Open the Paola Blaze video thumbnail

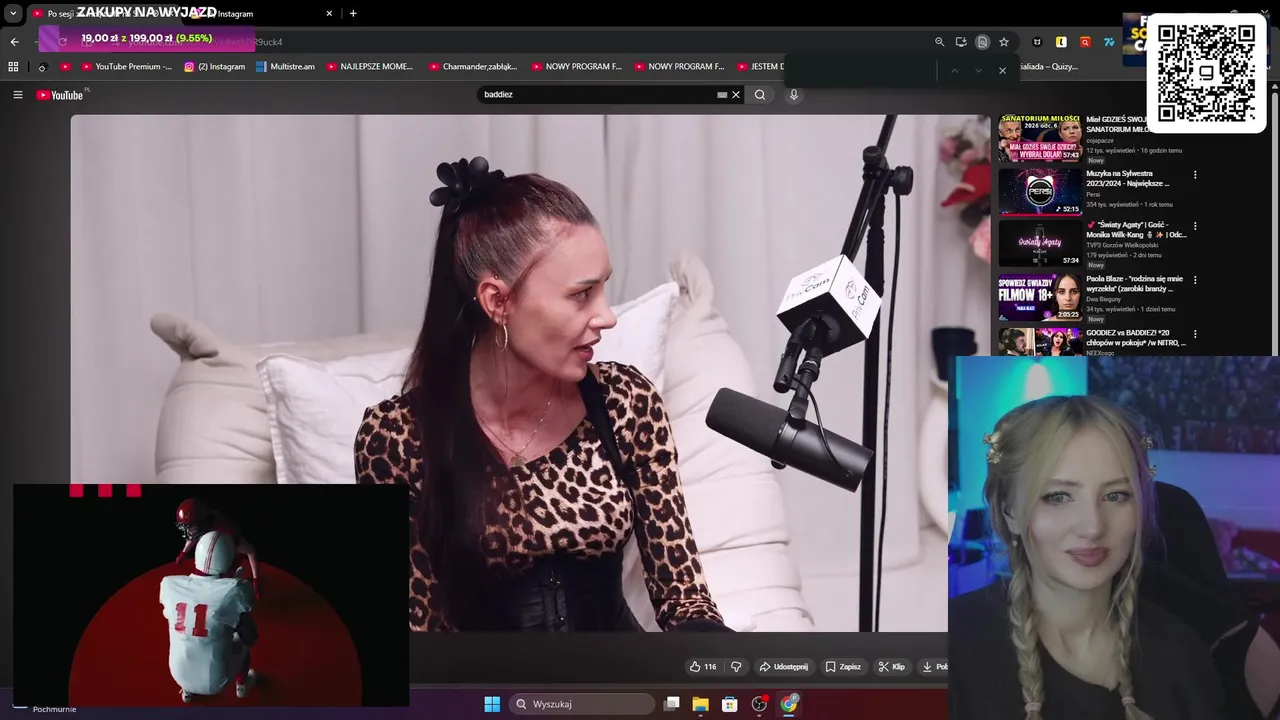click(x=1040, y=297)
